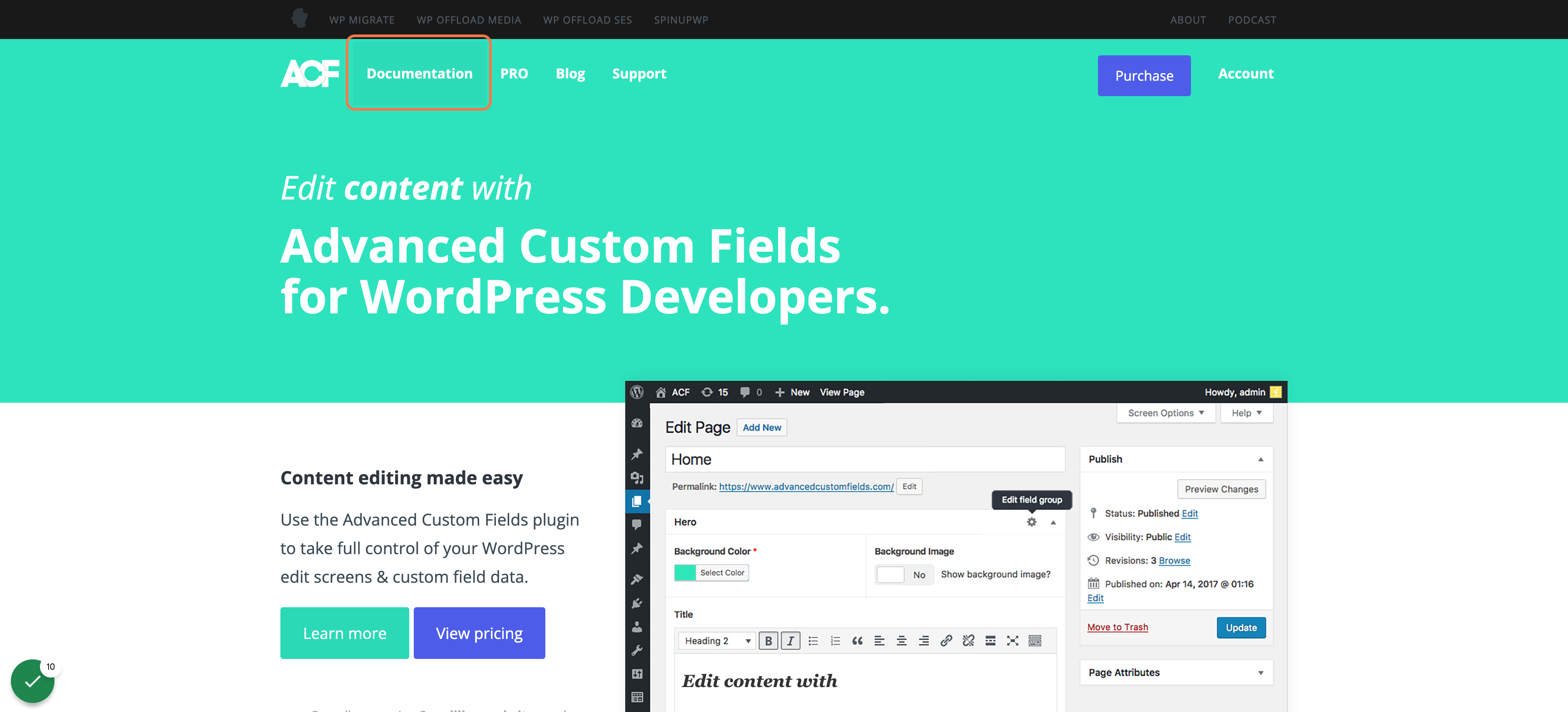This screenshot has height=712, width=1568.
Task: Expand Screen Options panel
Action: [x=1166, y=413]
